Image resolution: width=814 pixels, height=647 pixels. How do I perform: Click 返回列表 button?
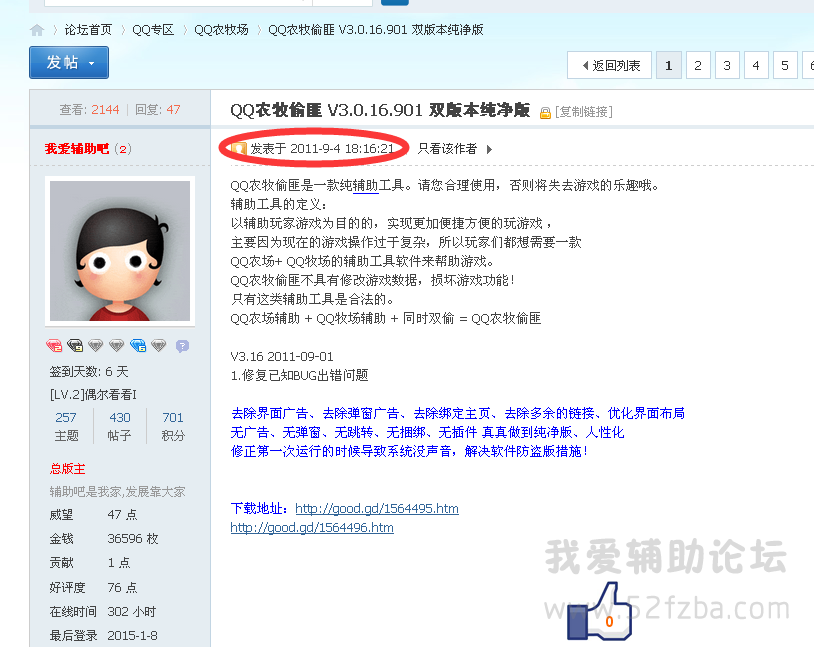609,65
